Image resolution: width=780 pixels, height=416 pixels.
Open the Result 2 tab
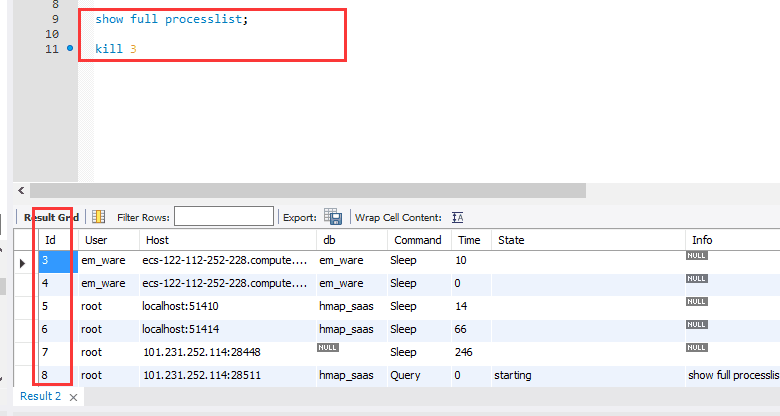click(40, 397)
